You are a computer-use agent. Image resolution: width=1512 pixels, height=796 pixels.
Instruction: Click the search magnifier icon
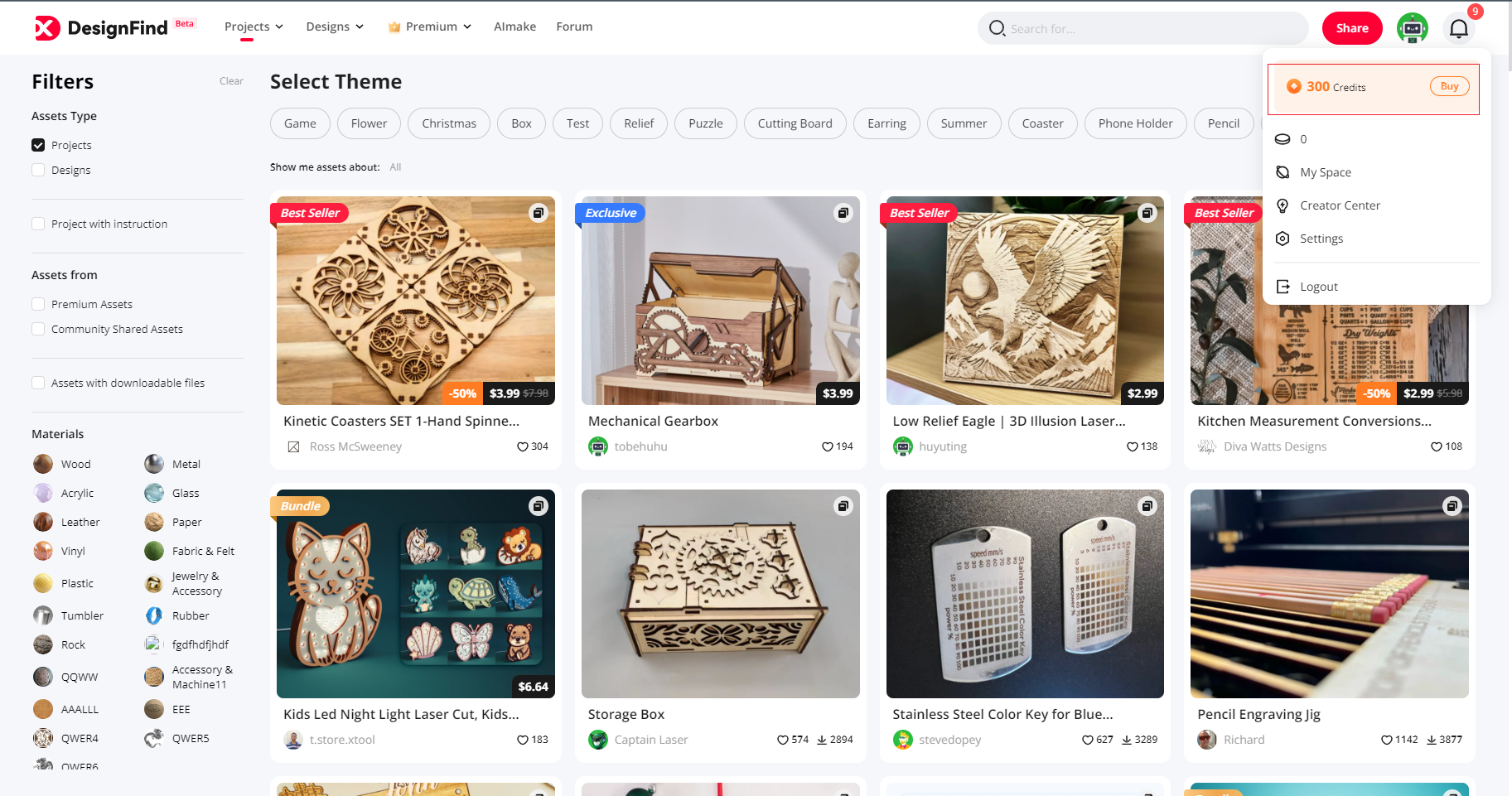coord(997,28)
